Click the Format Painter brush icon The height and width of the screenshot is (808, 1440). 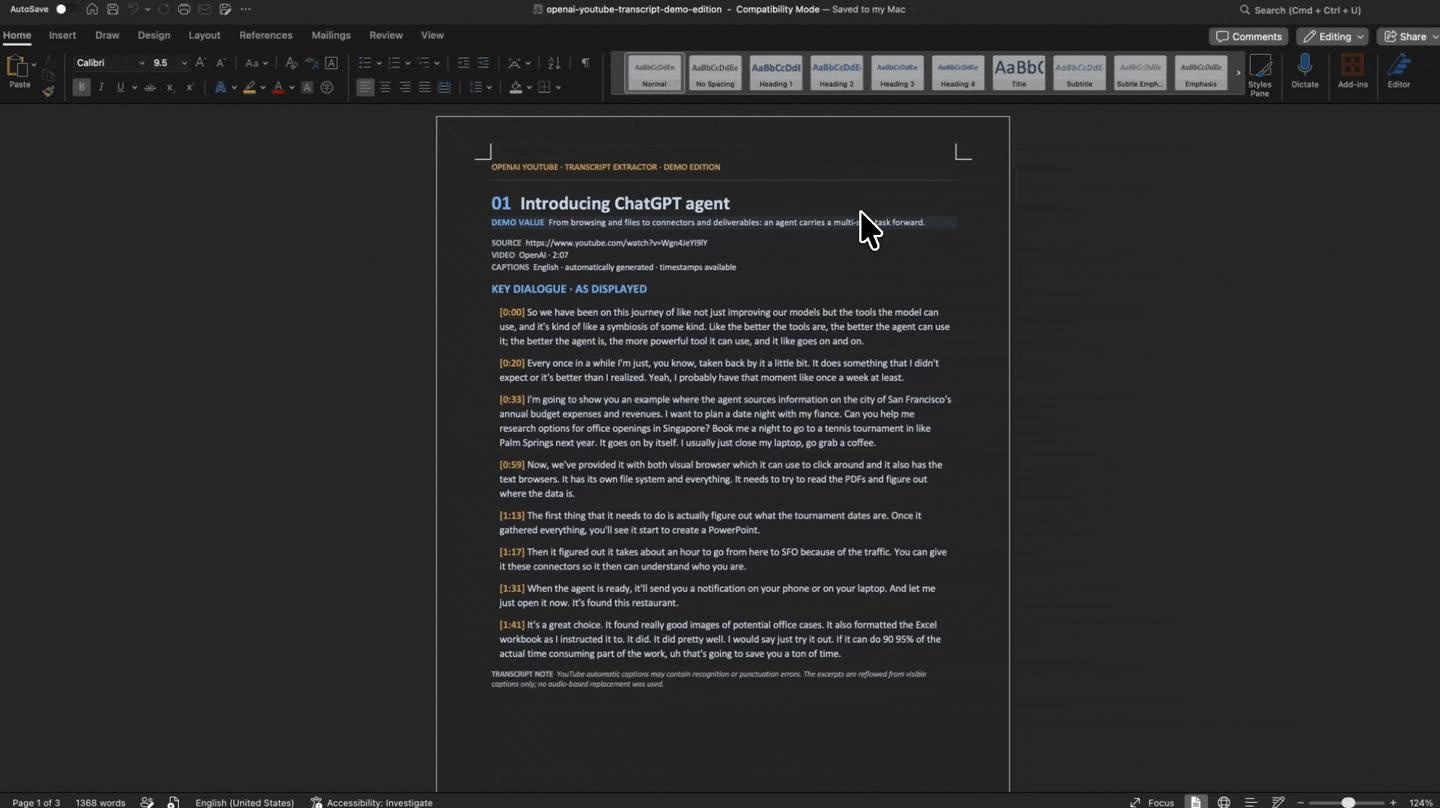pos(48,91)
